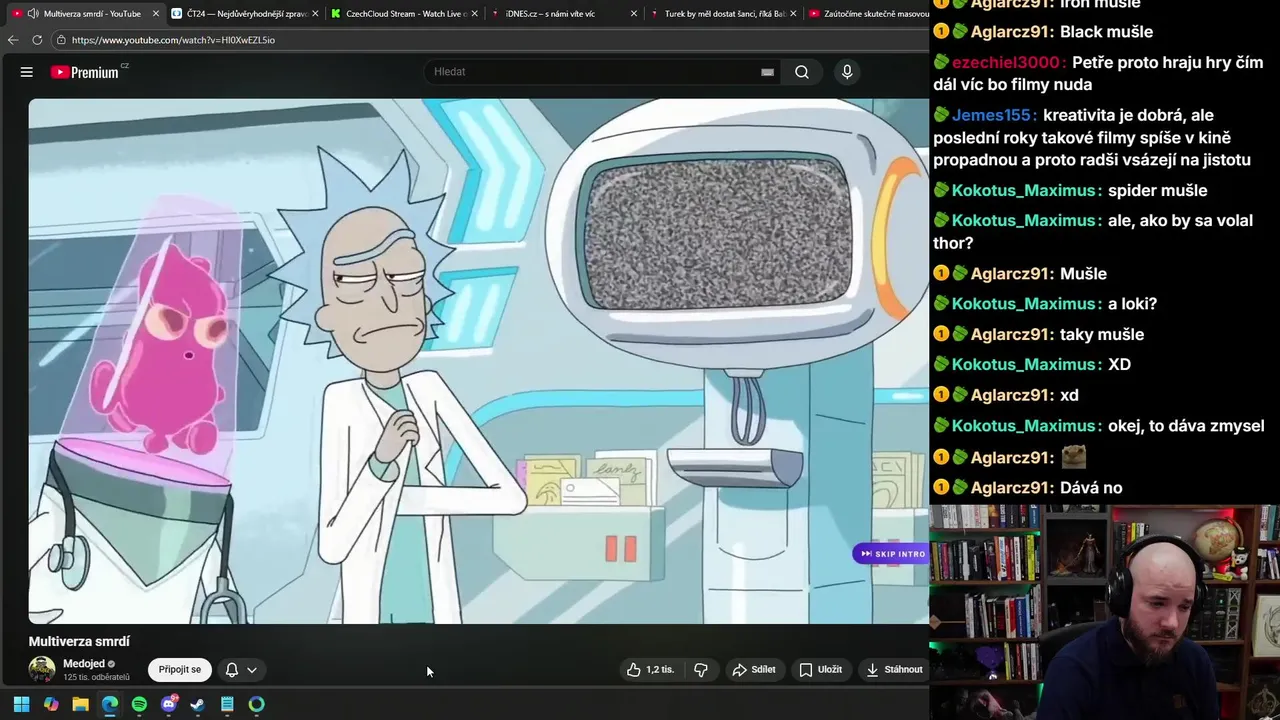
Task: Click Kokotus_Maximus message 'okej, to dáva zmysel'
Action: 1186,426
